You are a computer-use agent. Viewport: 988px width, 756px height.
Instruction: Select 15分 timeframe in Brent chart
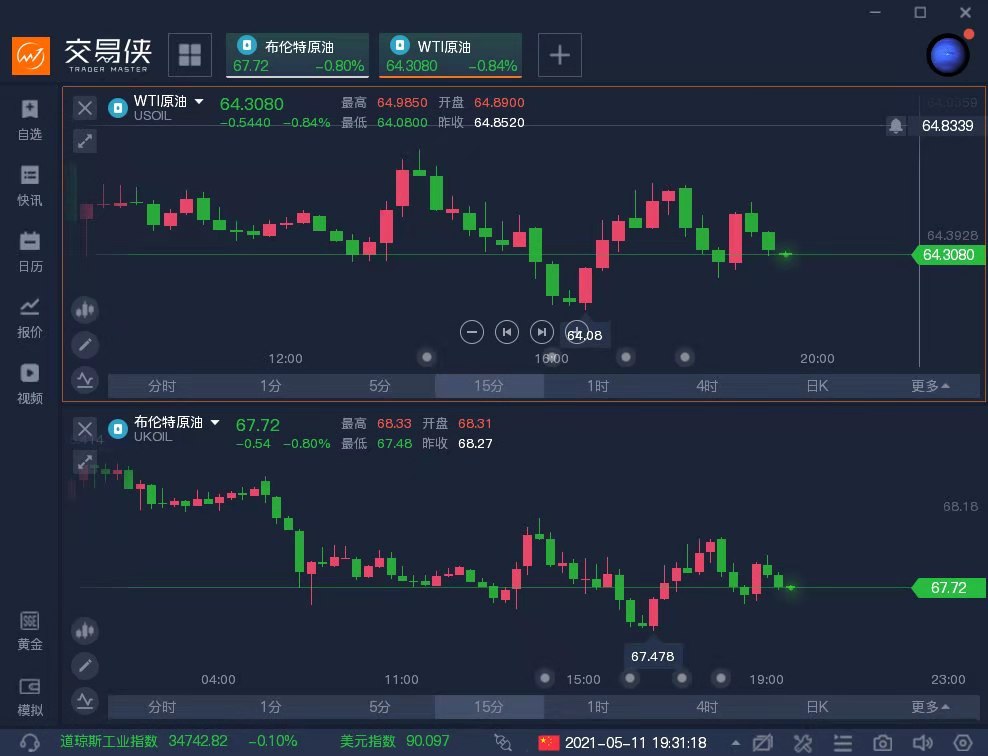click(489, 707)
